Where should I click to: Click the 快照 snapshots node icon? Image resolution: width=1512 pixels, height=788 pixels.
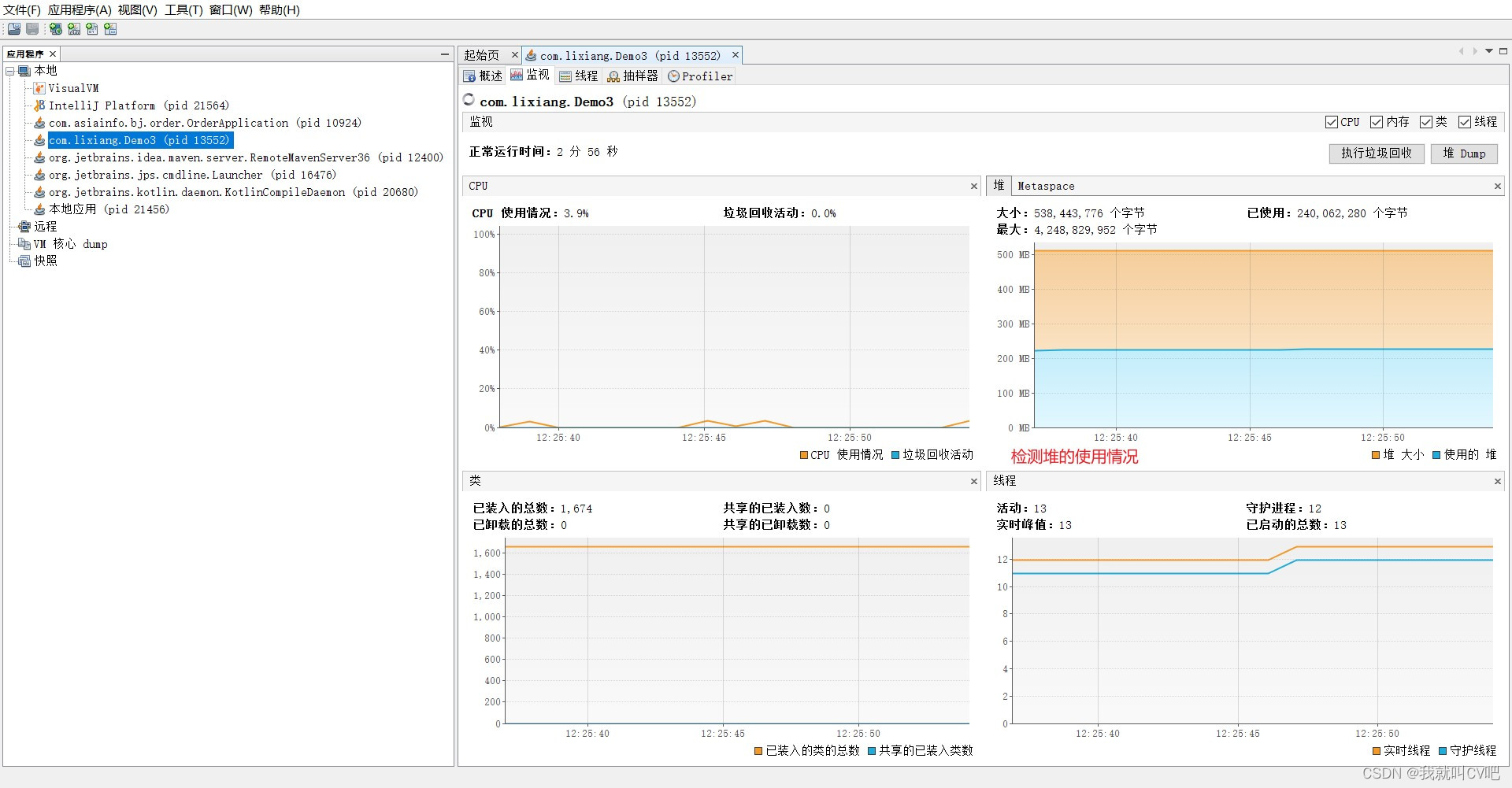pyautogui.click(x=24, y=261)
